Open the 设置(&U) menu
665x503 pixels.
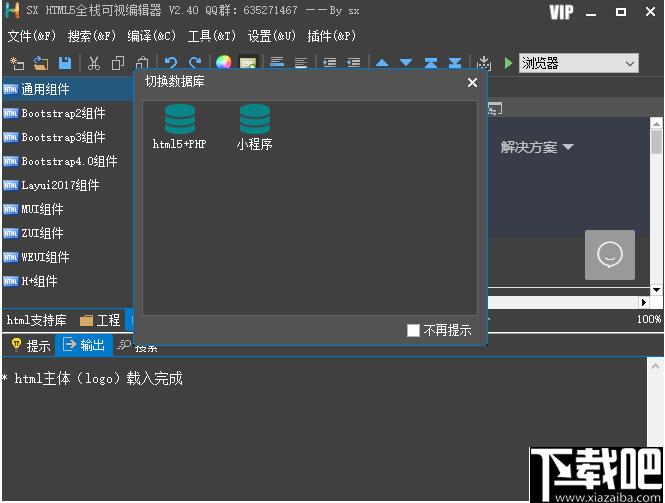click(x=271, y=36)
